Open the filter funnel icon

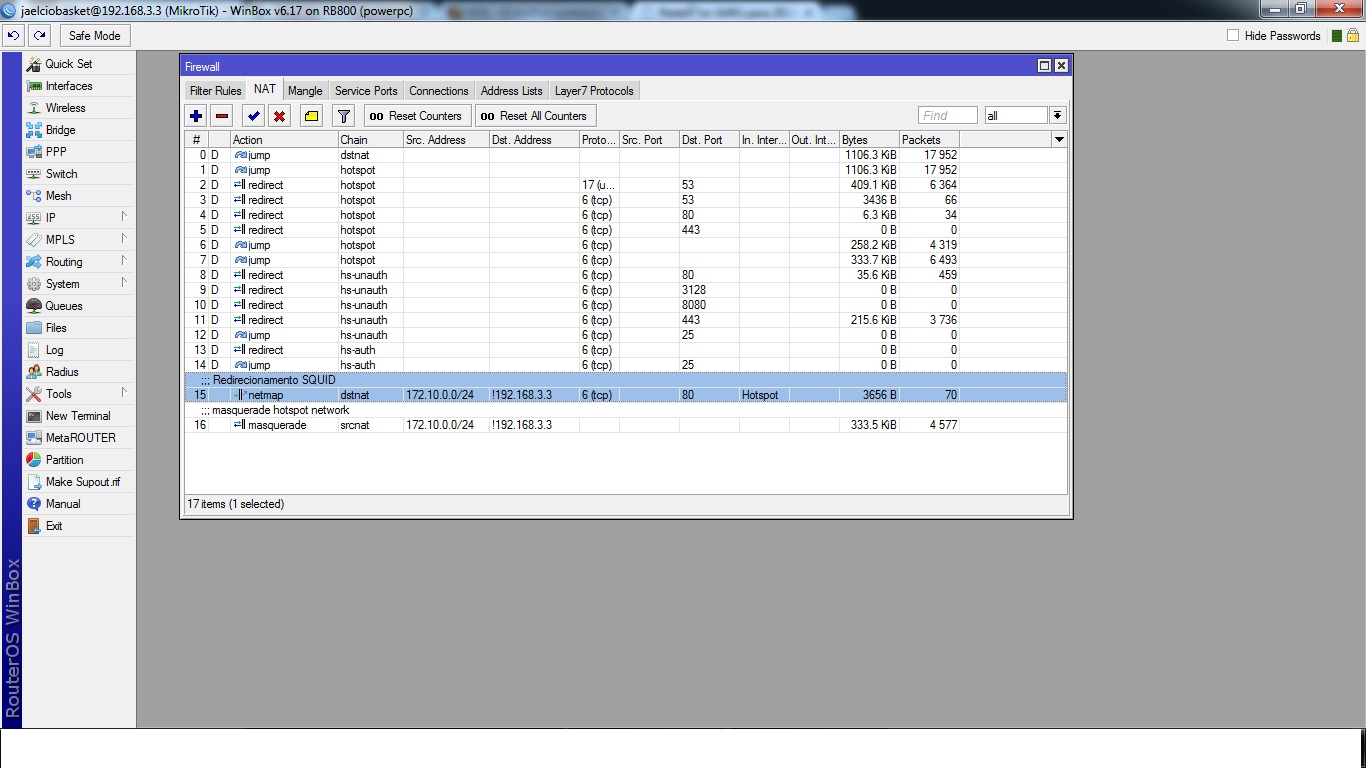(343, 116)
